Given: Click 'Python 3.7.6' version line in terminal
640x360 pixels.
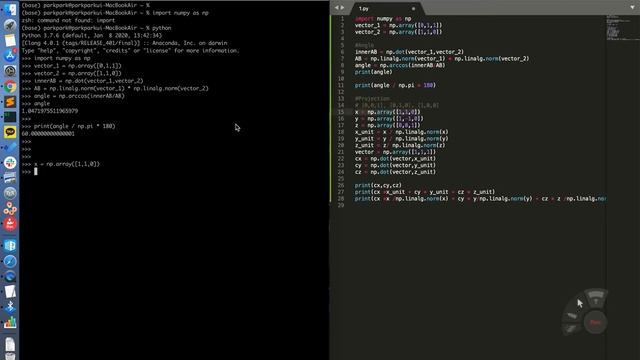Looking at the screenshot, I should (92, 36).
